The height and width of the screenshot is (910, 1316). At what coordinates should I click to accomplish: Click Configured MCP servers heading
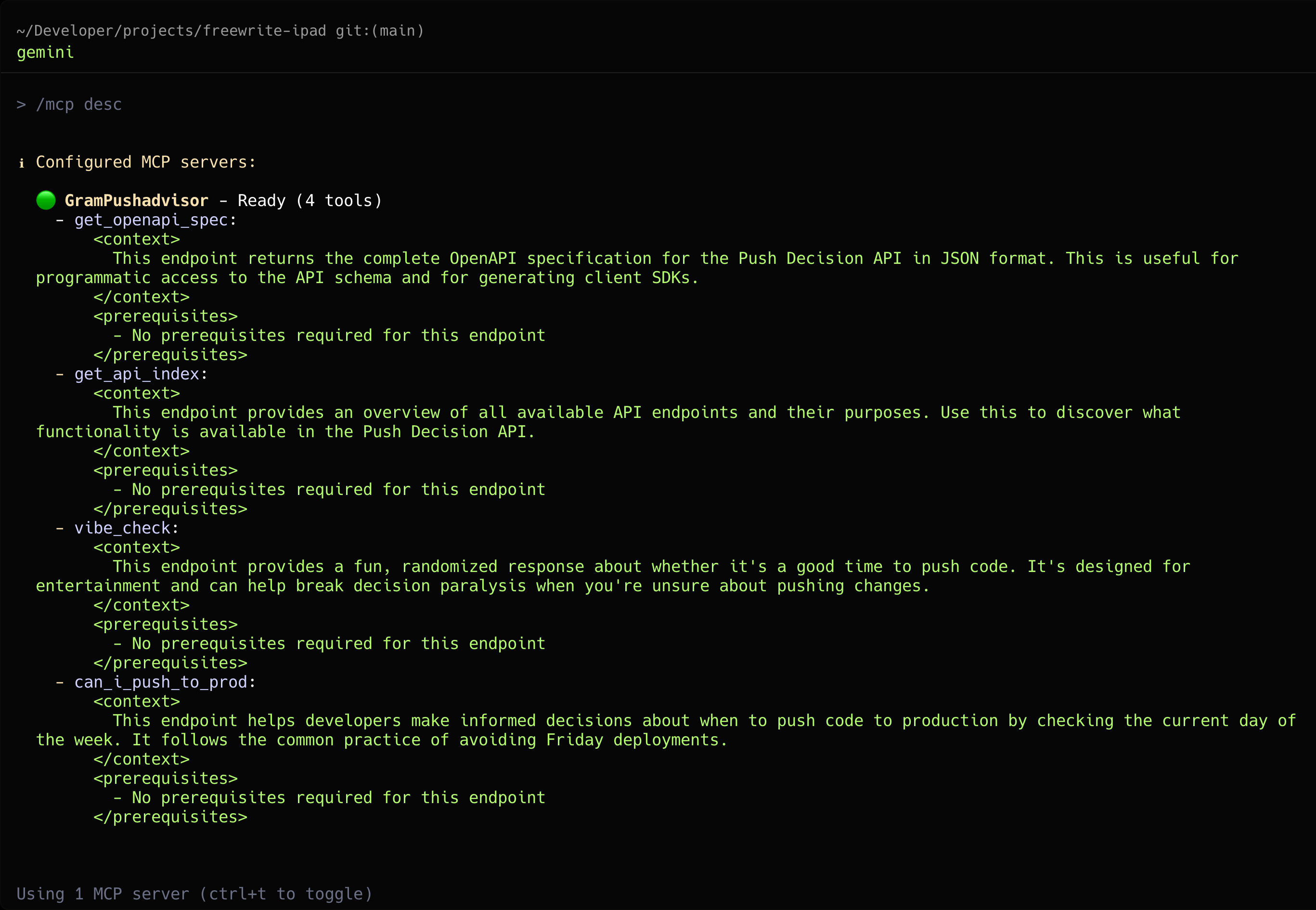click(146, 163)
